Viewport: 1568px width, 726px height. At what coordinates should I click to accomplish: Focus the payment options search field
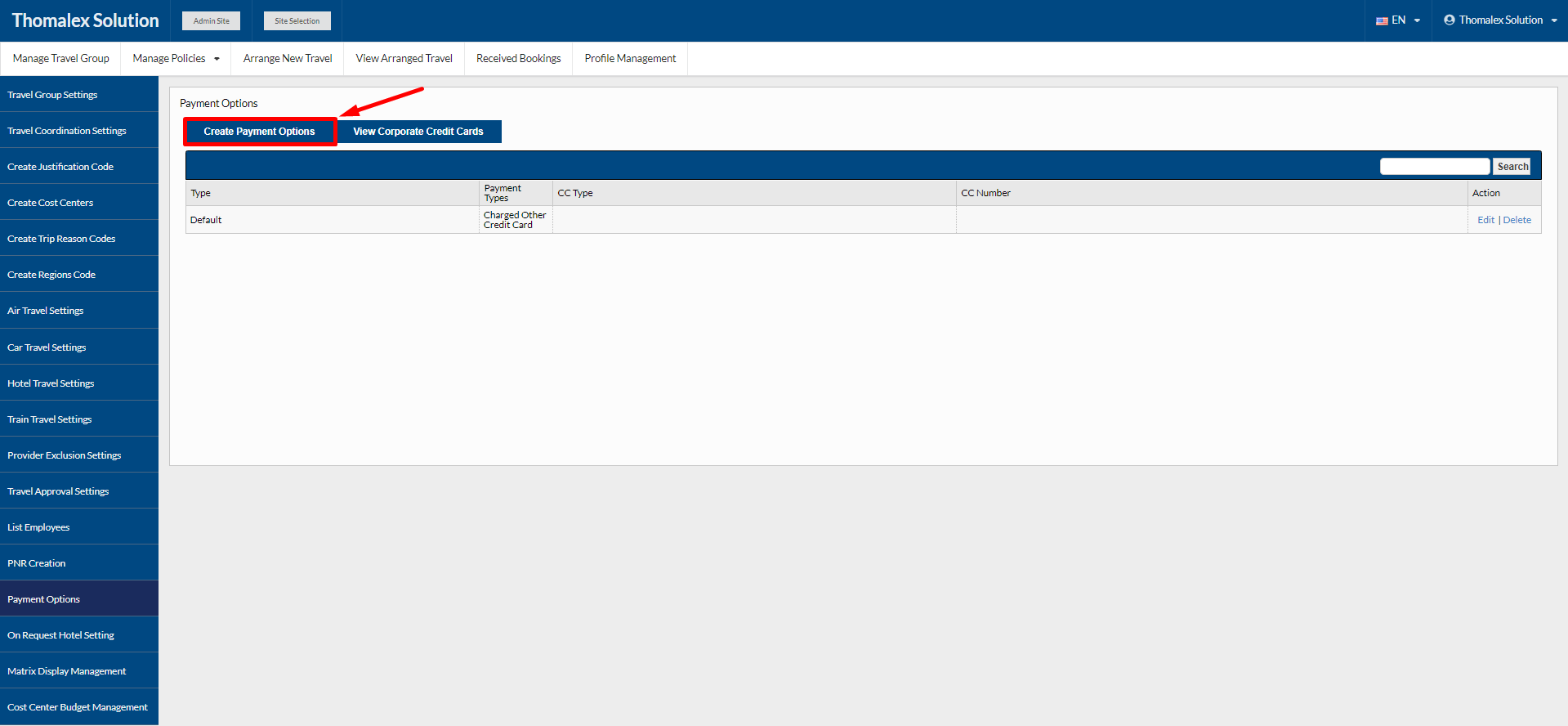[x=1435, y=167]
